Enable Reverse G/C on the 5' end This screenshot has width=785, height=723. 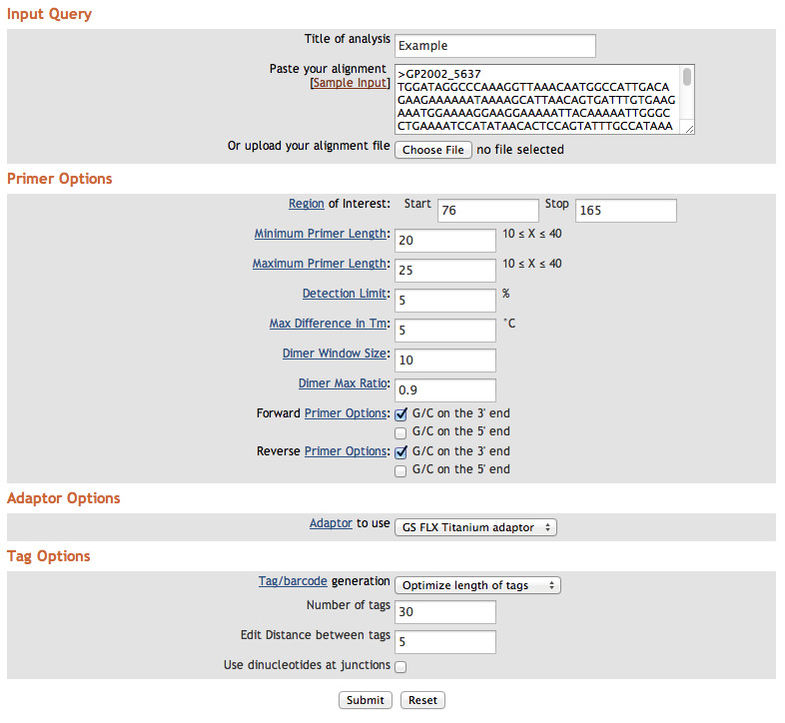point(401,471)
